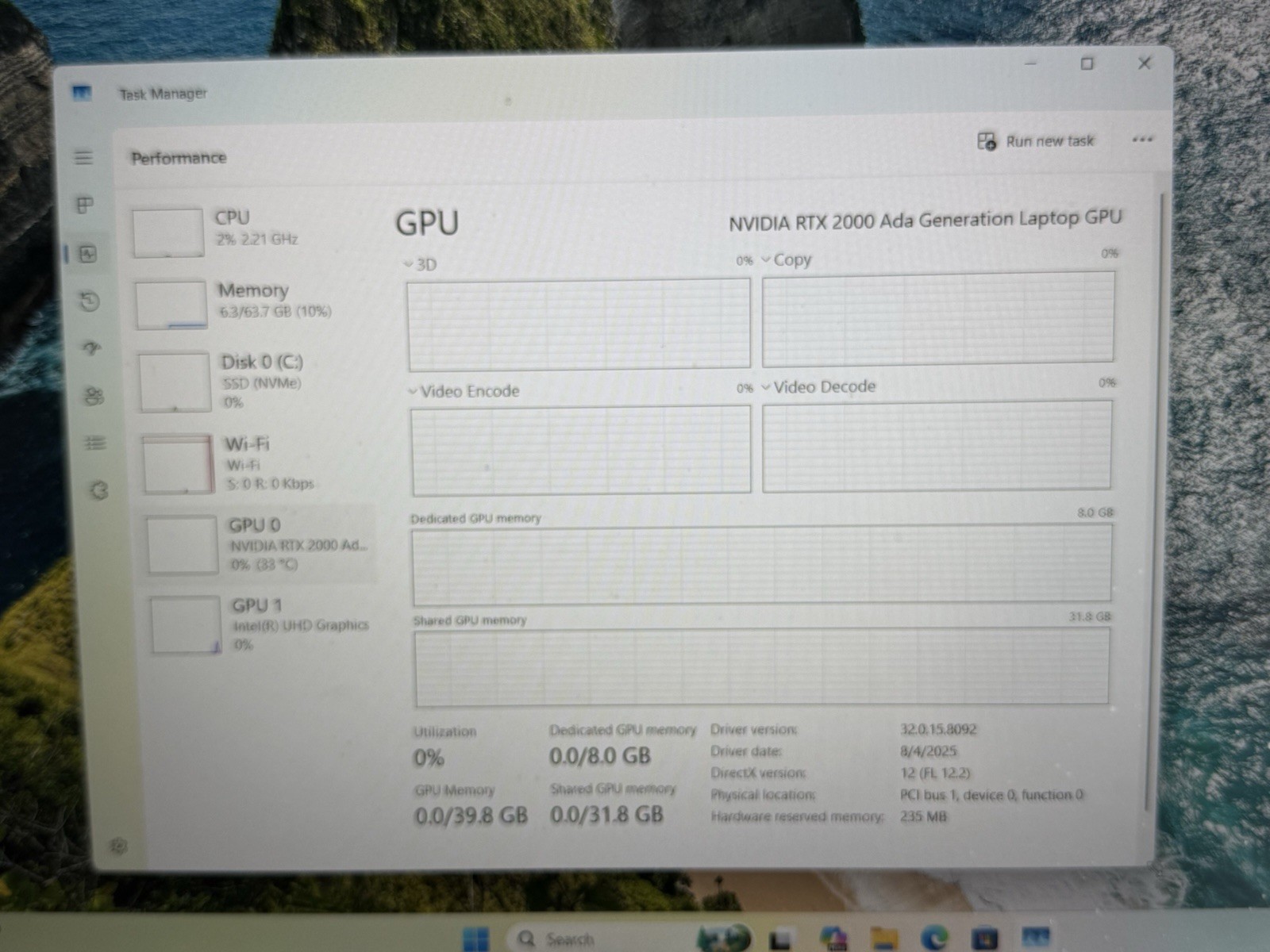Image resolution: width=1270 pixels, height=952 pixels.
Task: Click the 3D utilization graph
Action: point(579,324)
